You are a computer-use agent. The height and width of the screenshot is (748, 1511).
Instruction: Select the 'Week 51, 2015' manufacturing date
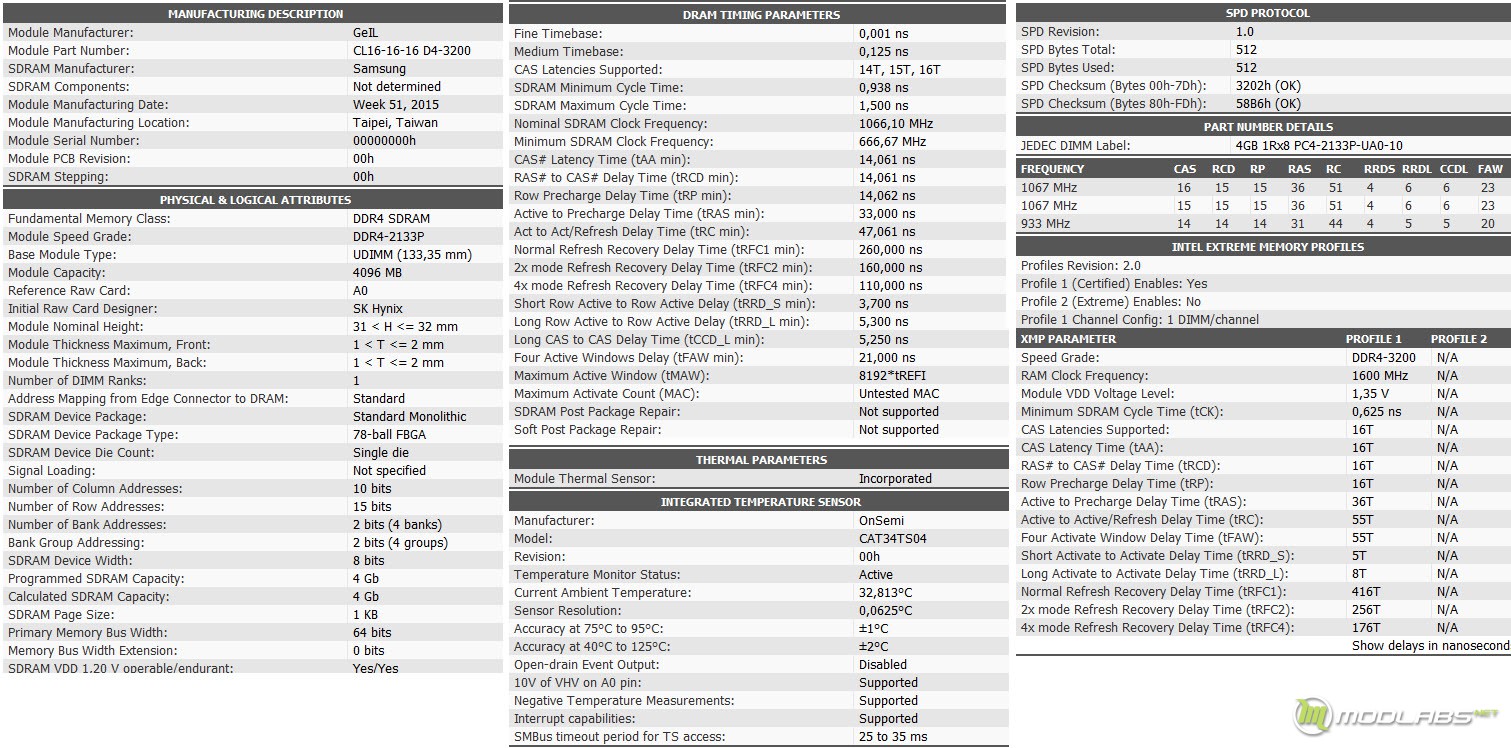pyautogui.click(x=396, y=105)
